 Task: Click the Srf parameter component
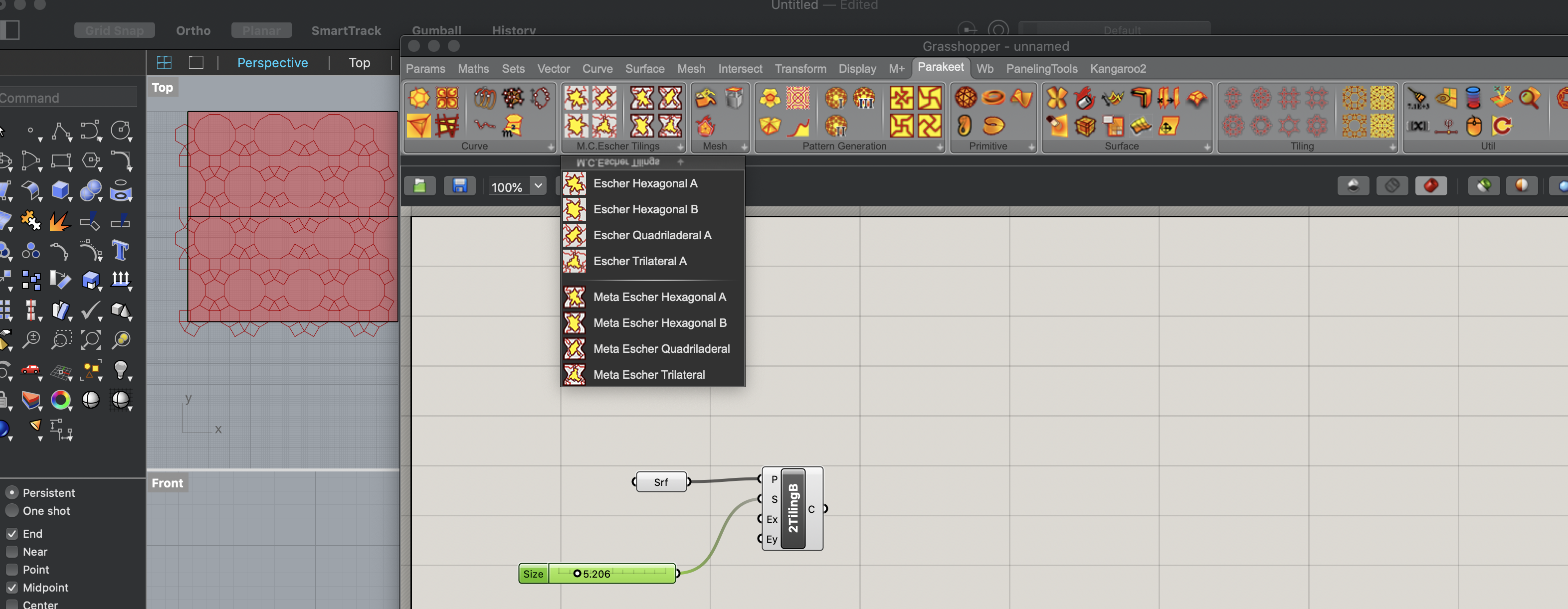tap(661, 482)
